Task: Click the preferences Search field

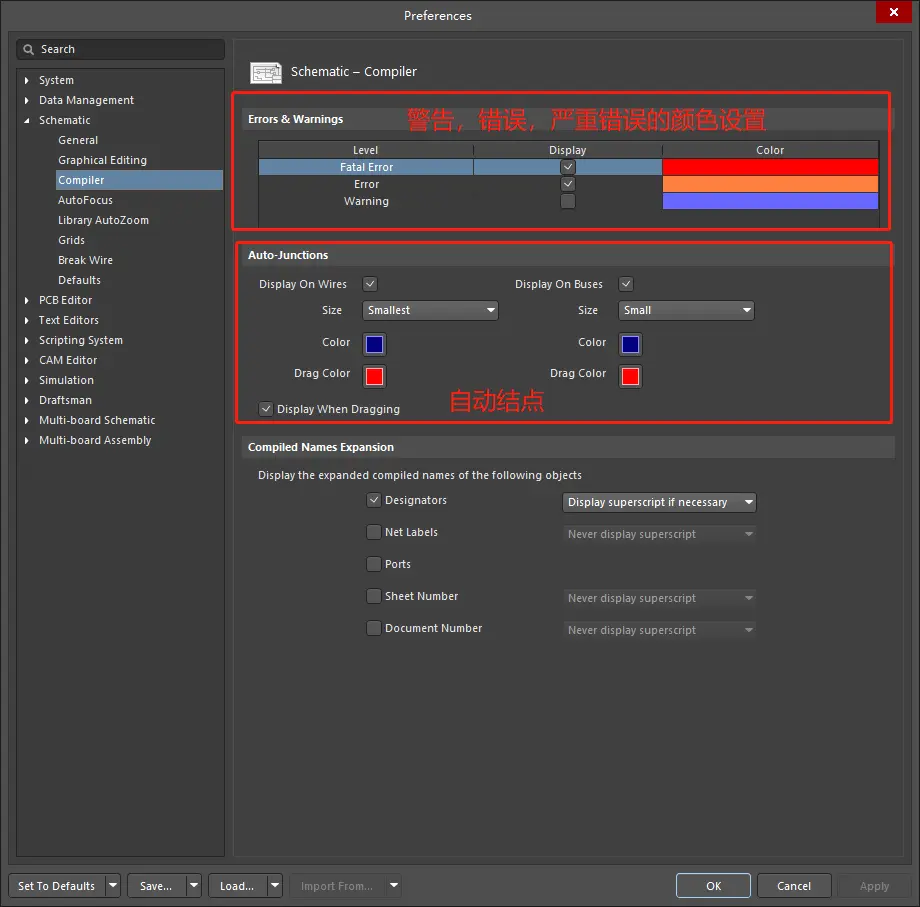Action: [120, 49]
